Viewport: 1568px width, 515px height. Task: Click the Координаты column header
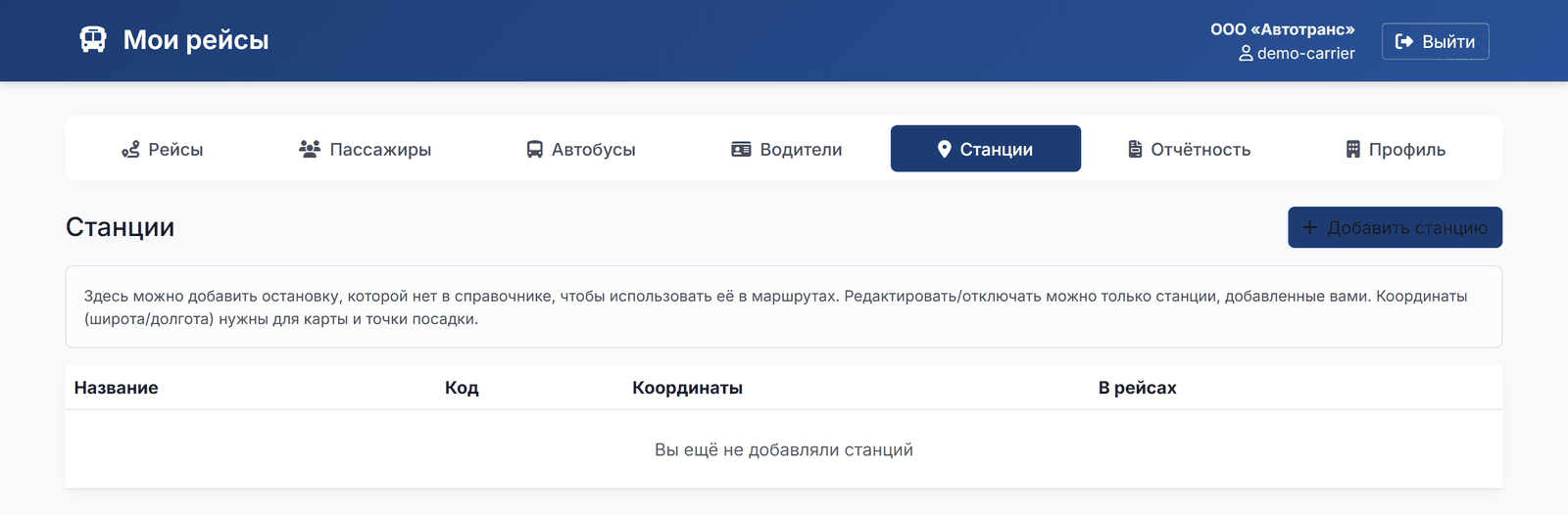(687, 388)
